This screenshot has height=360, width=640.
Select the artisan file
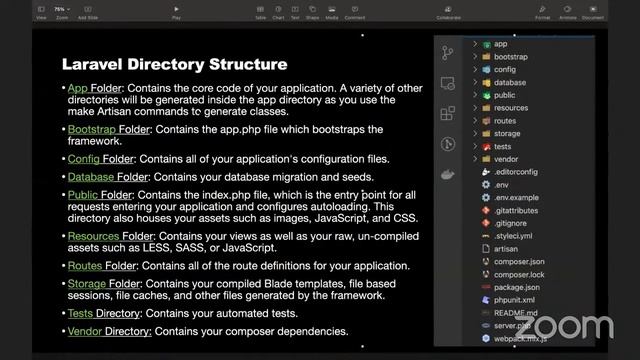[506, 249]
